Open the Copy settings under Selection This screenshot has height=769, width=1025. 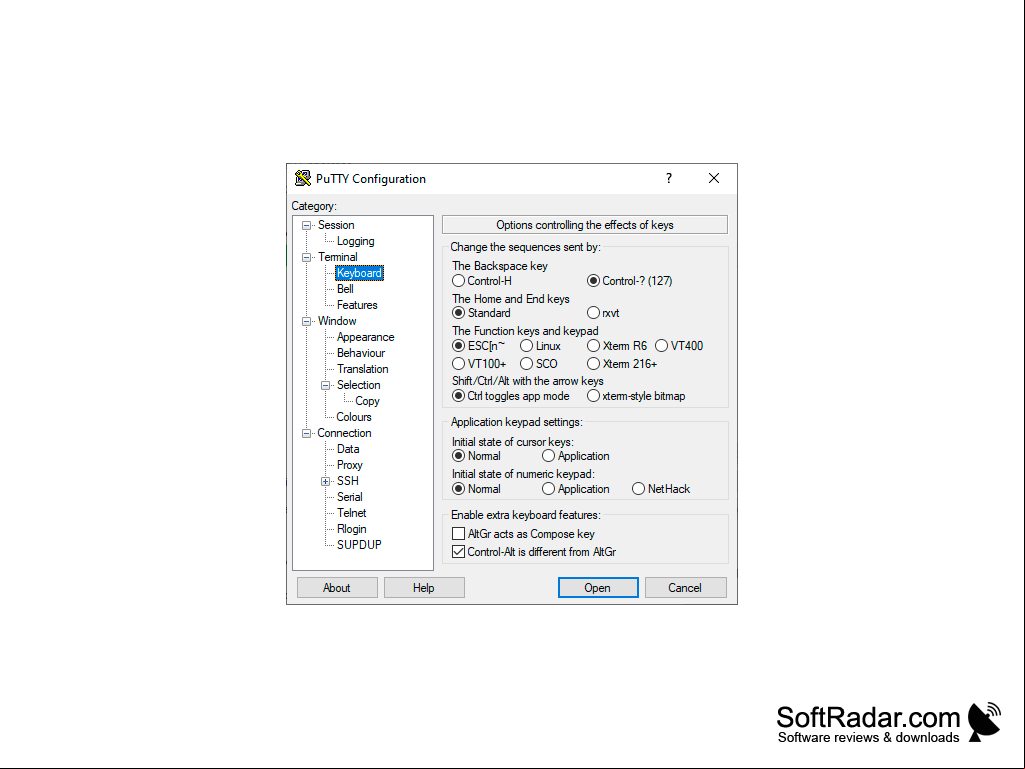(x=367, y=401)
